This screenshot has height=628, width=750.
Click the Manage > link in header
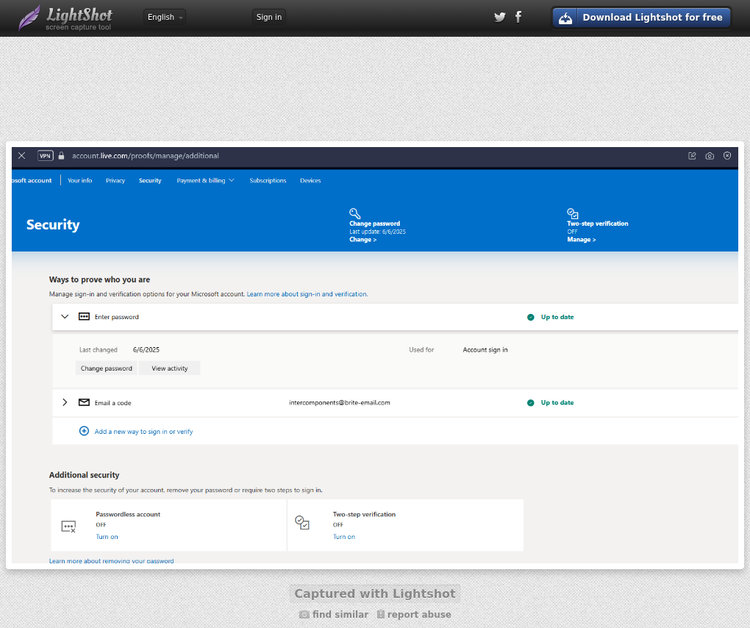(x=581, y=240)
